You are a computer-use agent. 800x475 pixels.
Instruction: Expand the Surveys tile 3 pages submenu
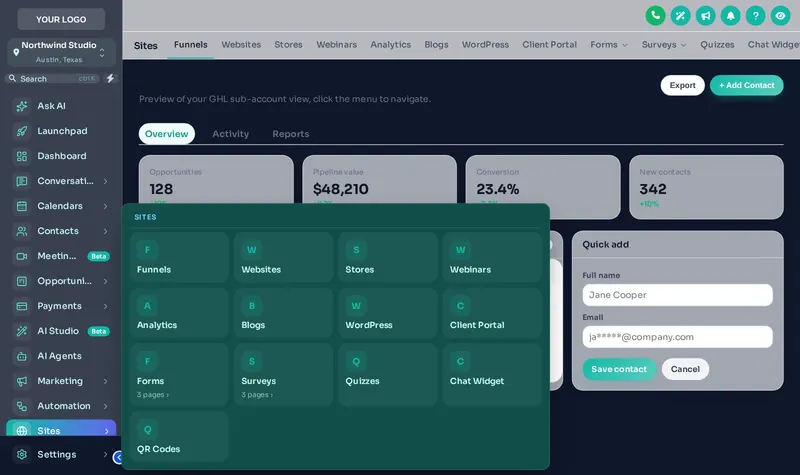click(x=257, y=395)
